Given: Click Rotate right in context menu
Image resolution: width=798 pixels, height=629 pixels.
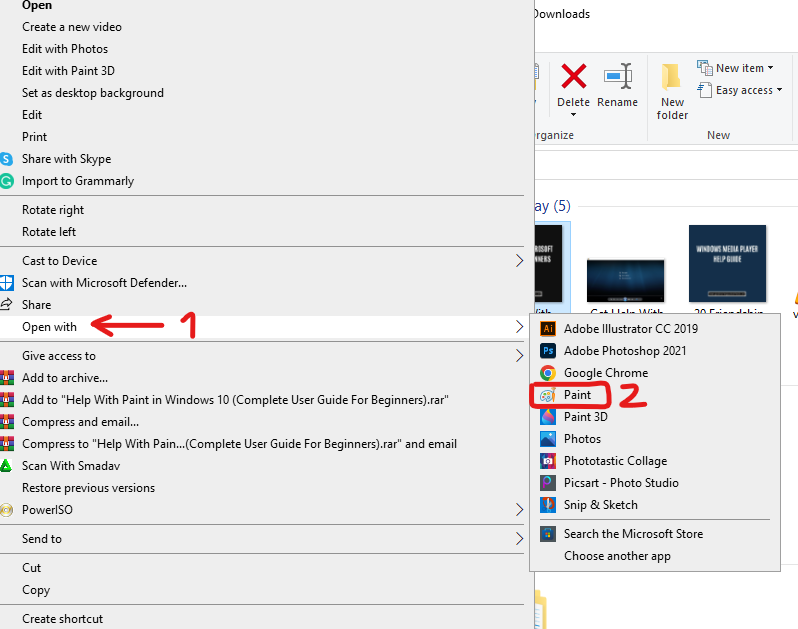Looking at the screenshot, I should click(53, 210).
